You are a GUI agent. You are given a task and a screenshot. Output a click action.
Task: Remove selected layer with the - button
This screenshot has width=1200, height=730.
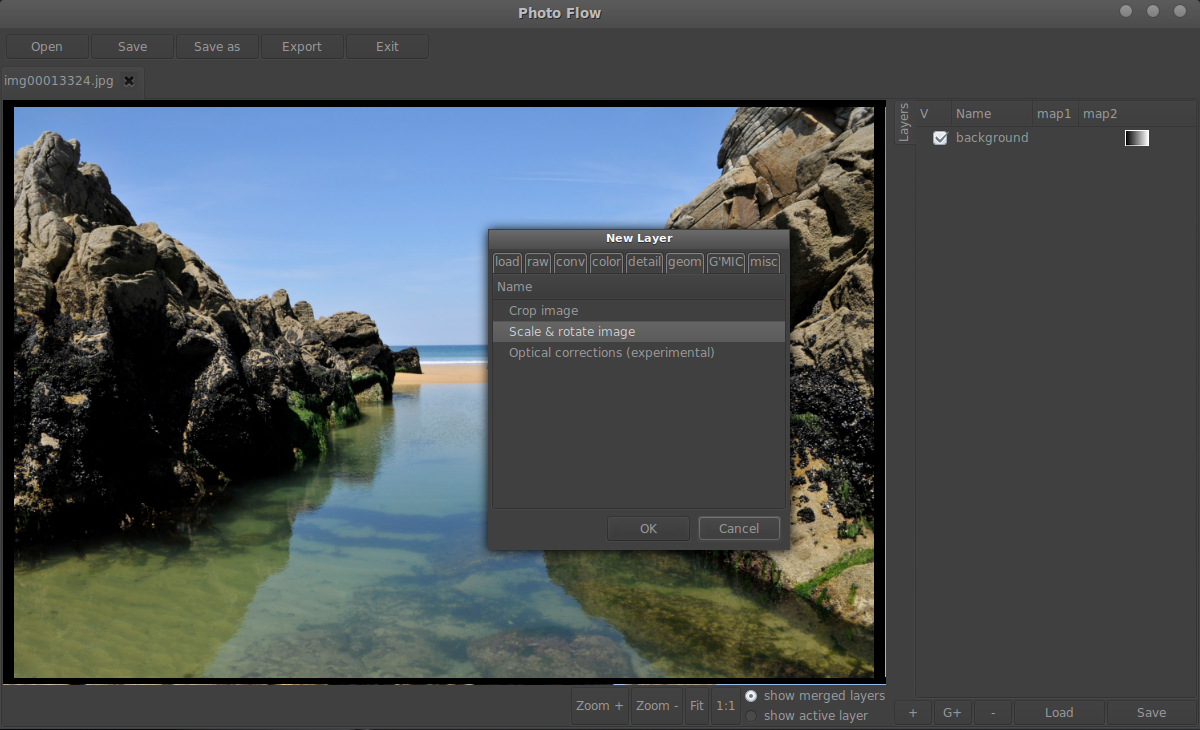pos(991,712)
